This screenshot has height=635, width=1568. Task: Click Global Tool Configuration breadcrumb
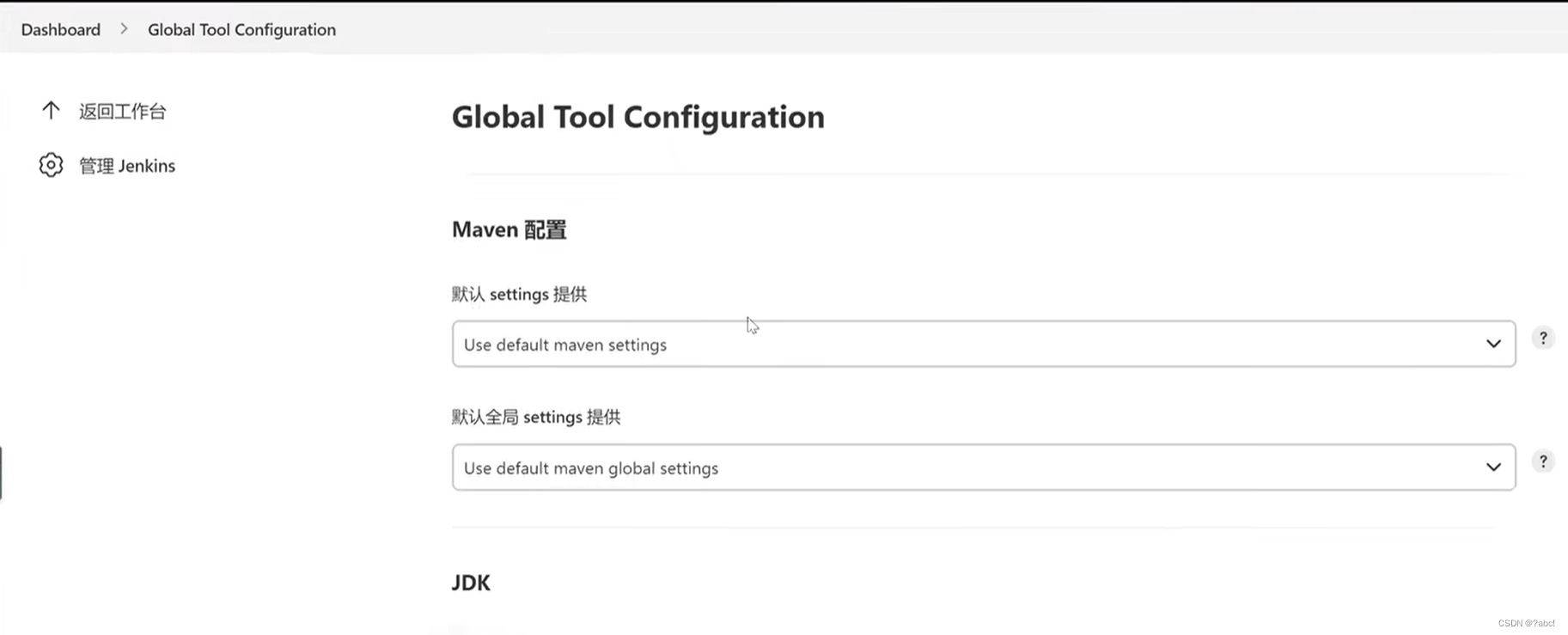pyautogui.click(x=241, y=29)
